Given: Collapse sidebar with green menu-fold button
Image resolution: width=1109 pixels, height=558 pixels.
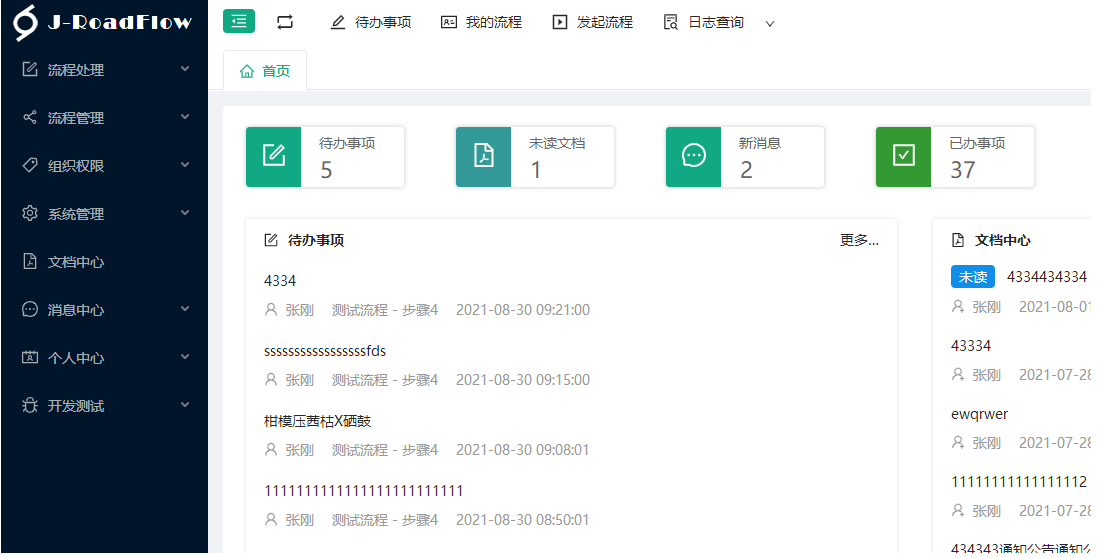Looking at the screenshot, I should (239, 21).
